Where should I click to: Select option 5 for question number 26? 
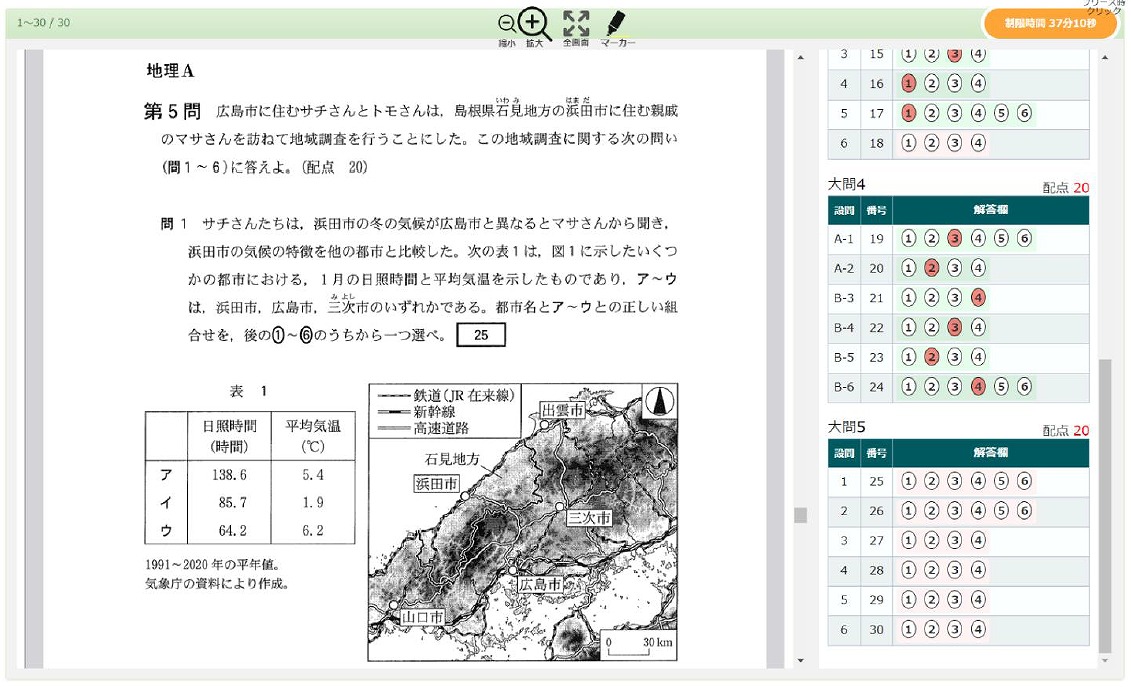pos(1000,511)
